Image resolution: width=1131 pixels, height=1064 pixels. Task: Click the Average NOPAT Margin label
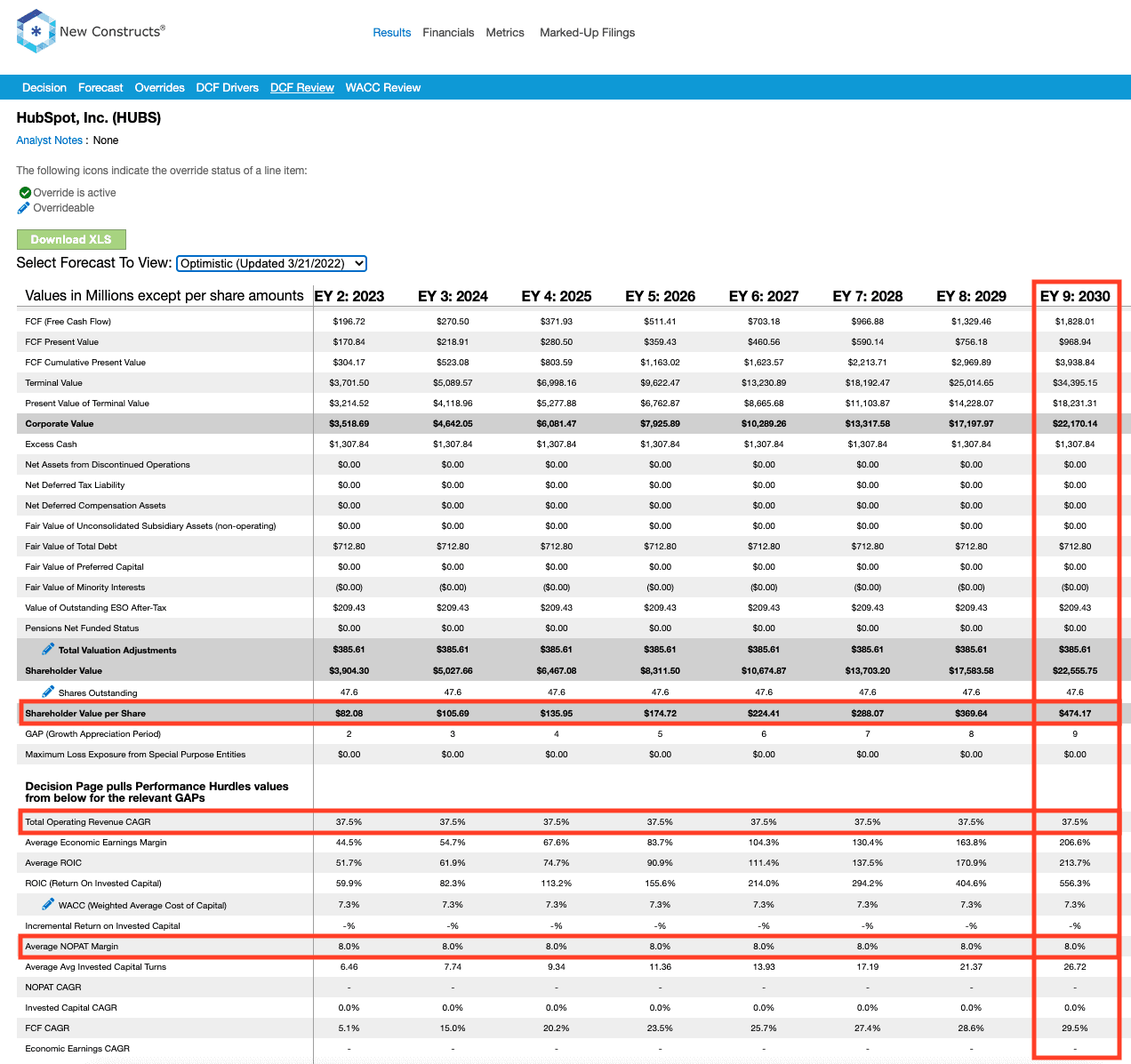[72, 947]
